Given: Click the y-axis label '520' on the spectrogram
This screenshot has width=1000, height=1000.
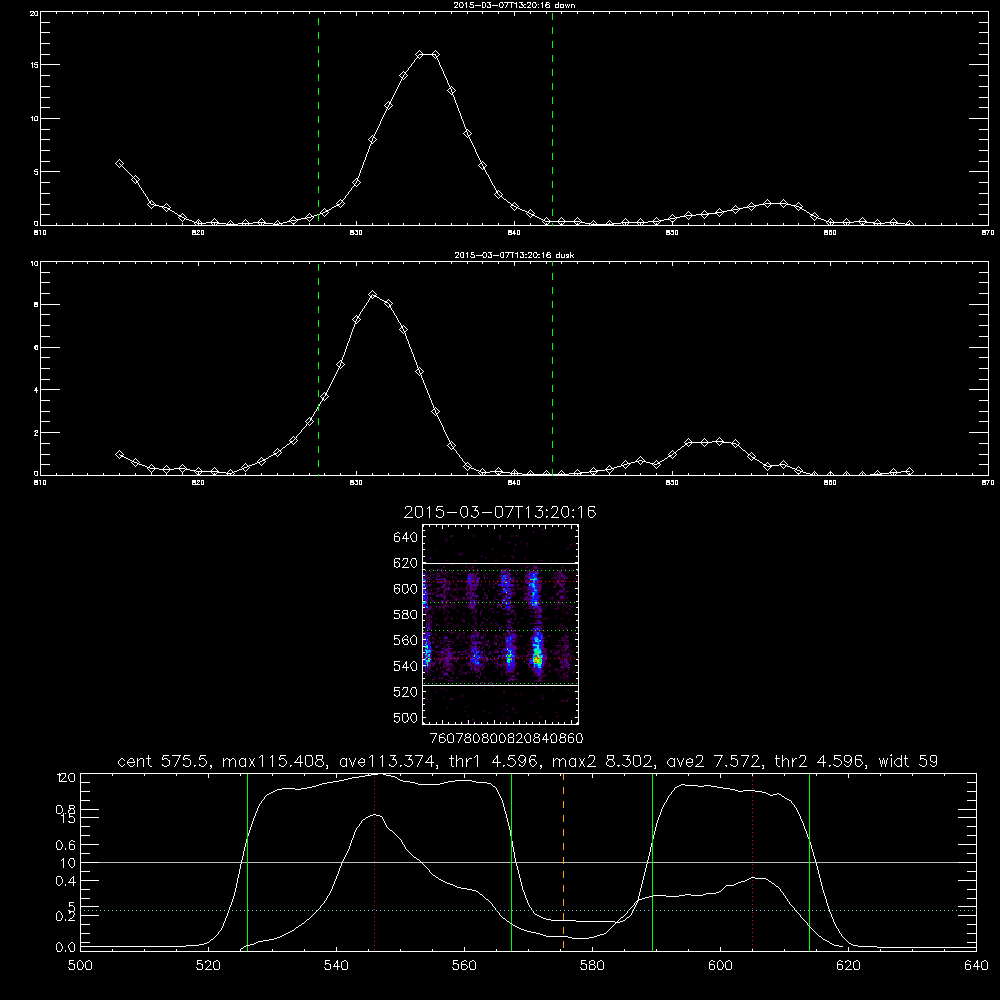Looking at the screenshot, I should click(406, 692).
